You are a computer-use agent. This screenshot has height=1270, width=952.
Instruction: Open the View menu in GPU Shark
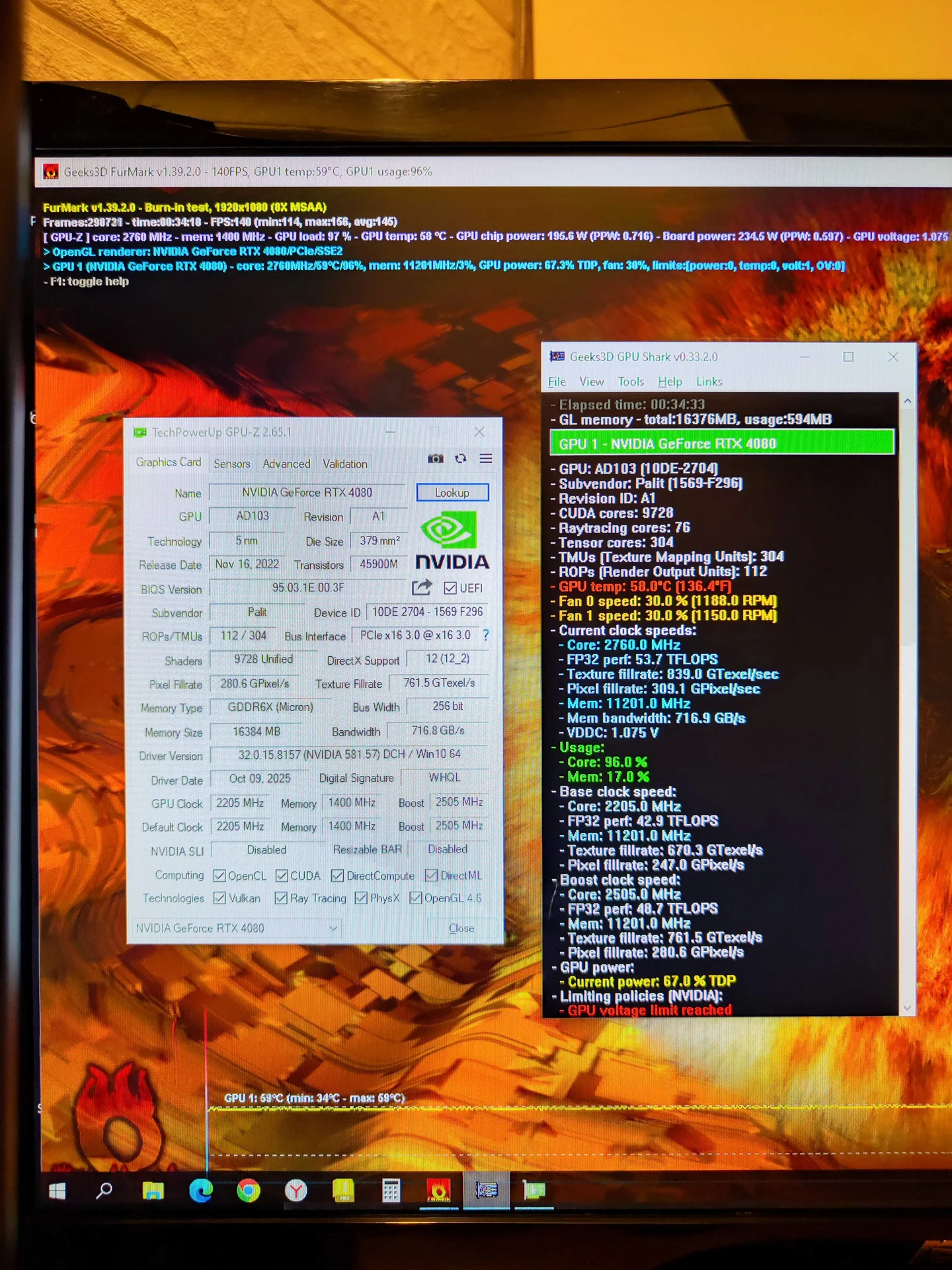[x=592, y=382]
